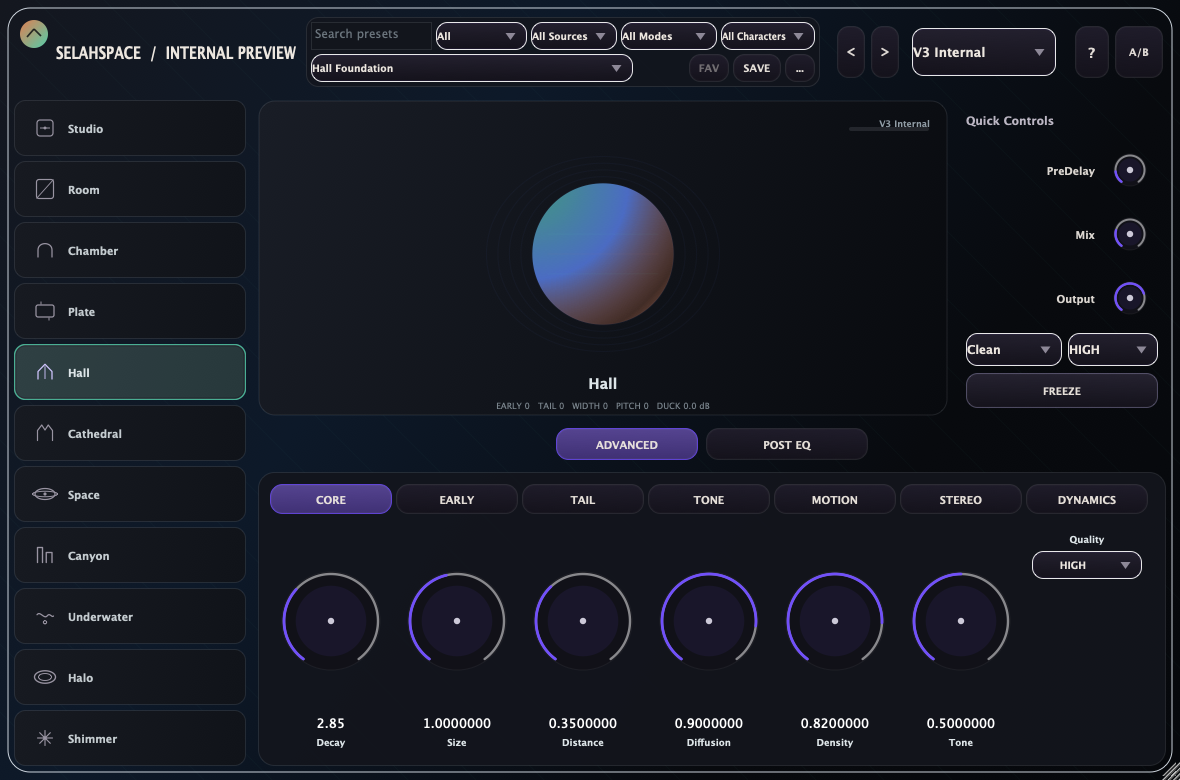
Task: Open the Clean character dropdown
Action: [x=1014, y=349]
